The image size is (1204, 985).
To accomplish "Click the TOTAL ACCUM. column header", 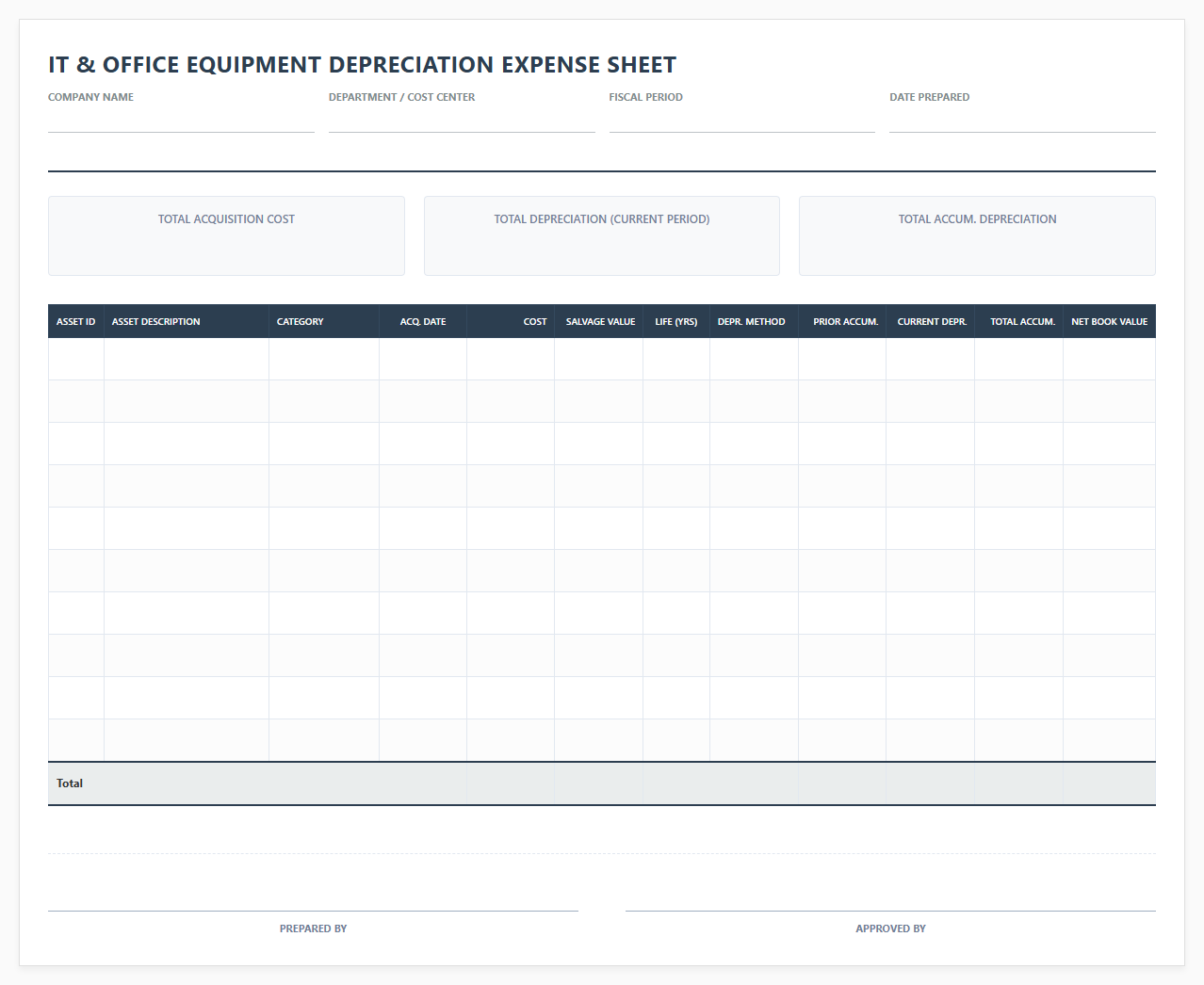I will click(1019, 321).
